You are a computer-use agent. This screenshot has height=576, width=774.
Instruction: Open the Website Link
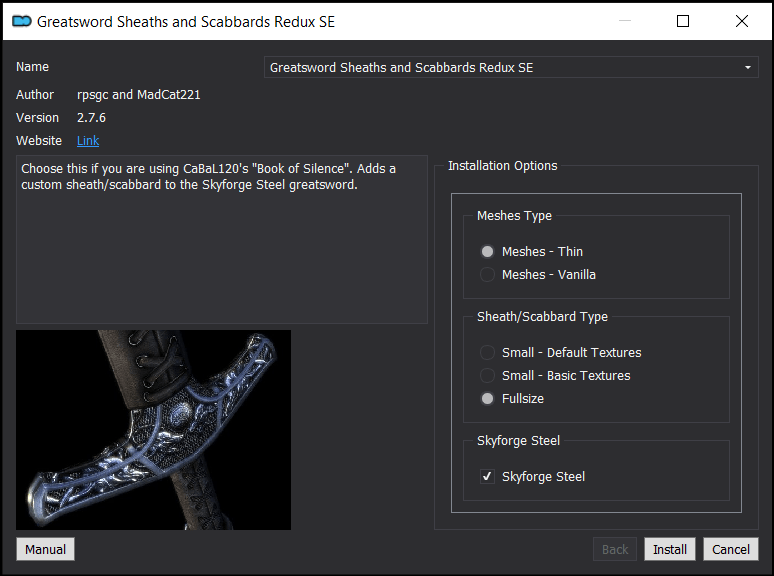[88, 141]
